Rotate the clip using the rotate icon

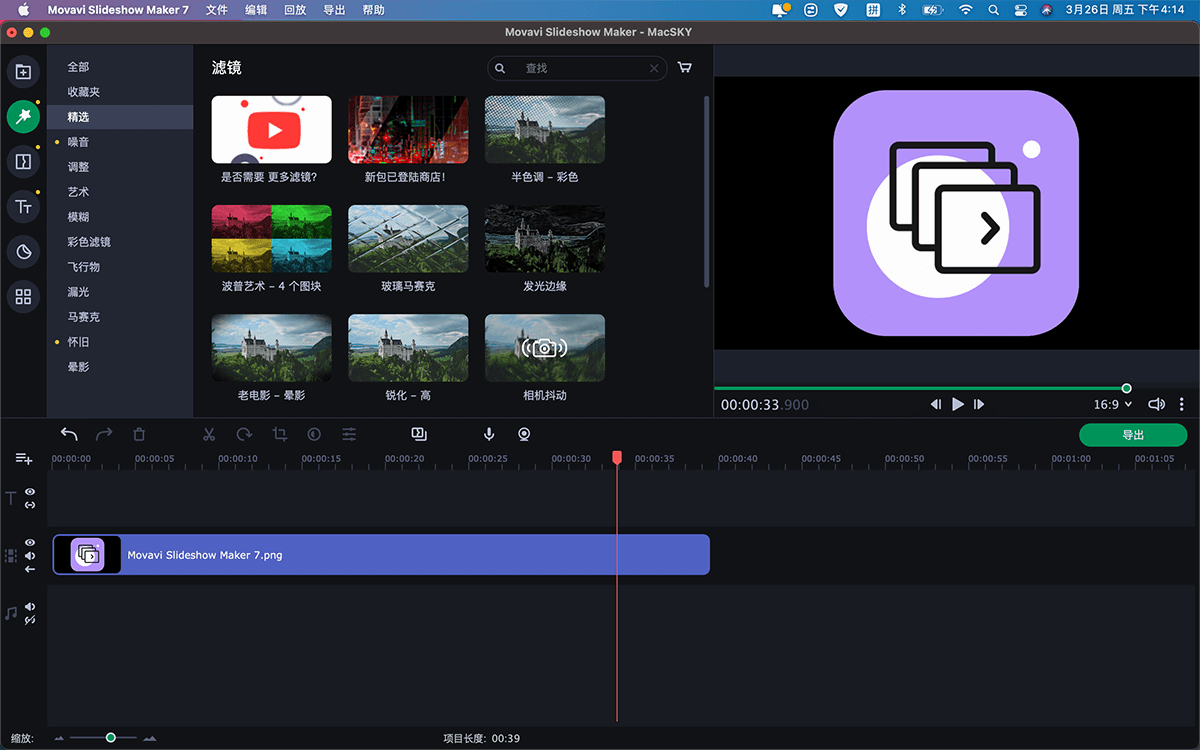click(244, 434)
